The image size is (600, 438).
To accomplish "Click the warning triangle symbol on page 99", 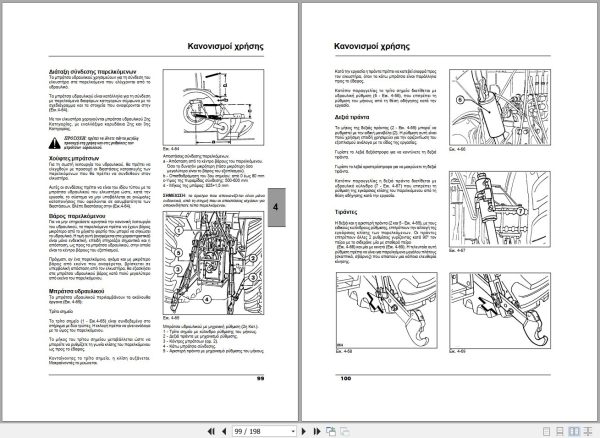I will pyautogui.click(x=54, y=143).
